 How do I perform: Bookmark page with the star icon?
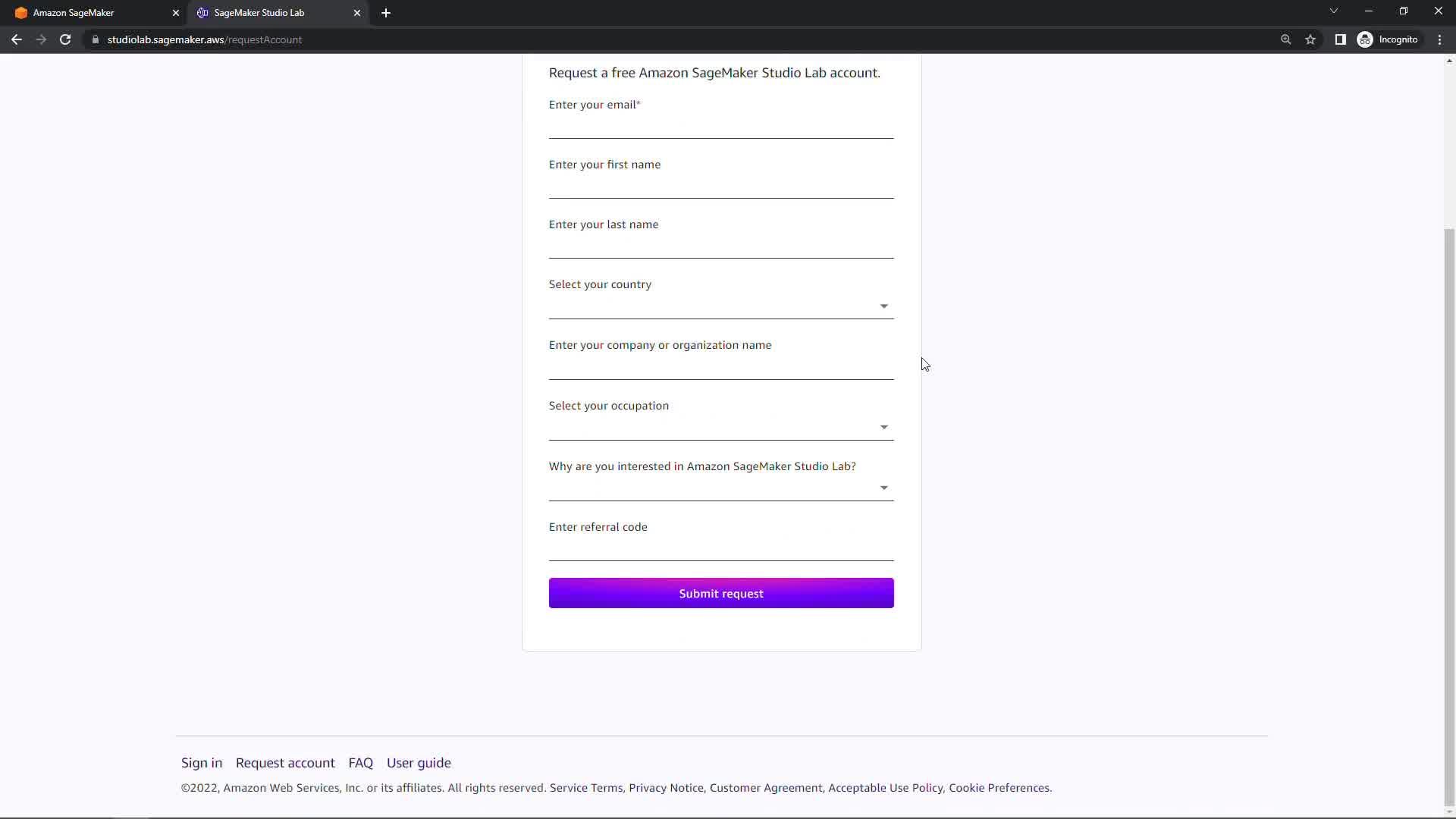1310,39
